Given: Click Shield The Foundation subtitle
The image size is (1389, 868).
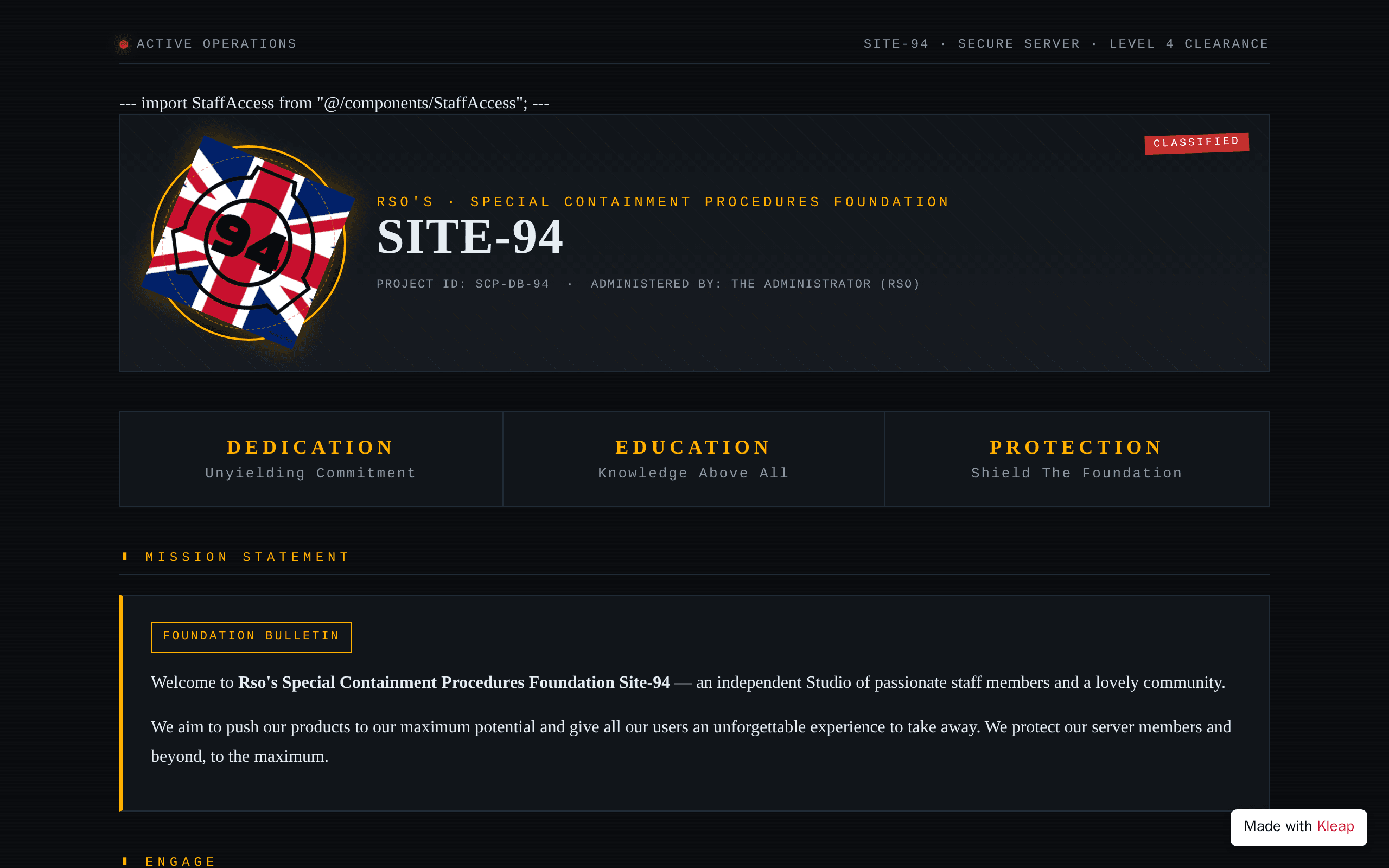Looking at the screenshot, I should tap(1077, 474).
